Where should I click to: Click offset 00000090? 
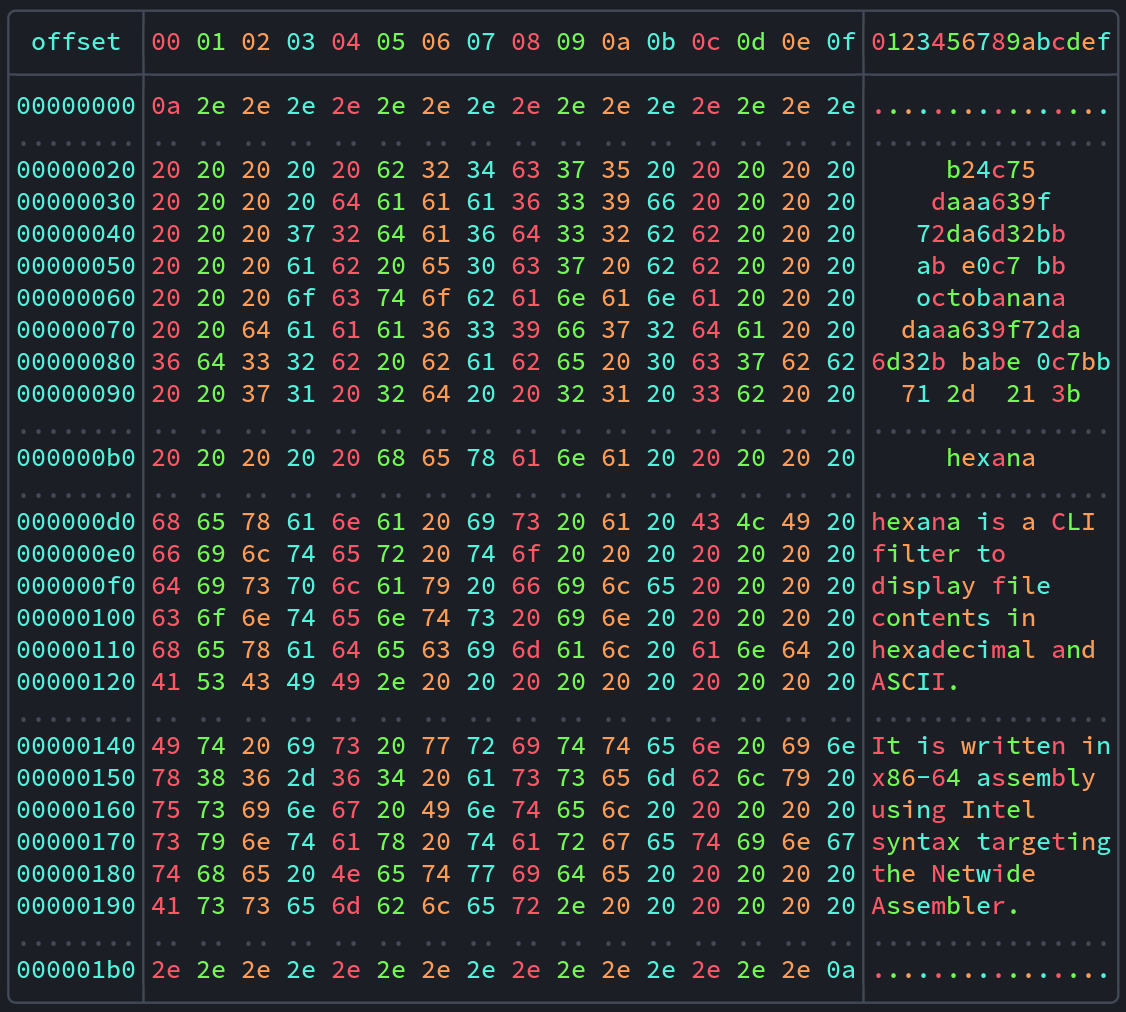coord(76,394)
